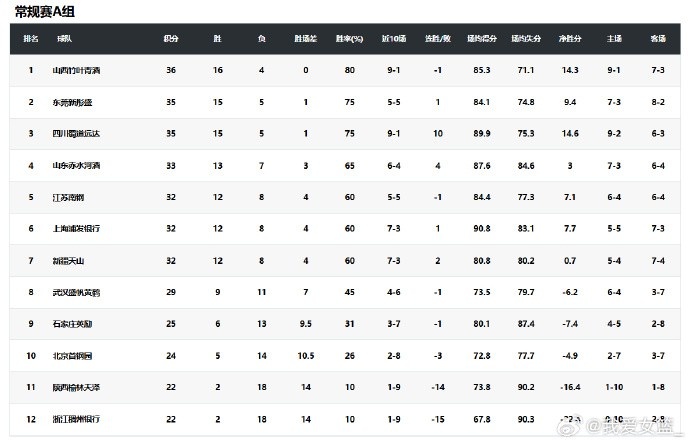The width and height of the screenshot is (690, 443).
Task: Click the 排名 column header
Action: point(30,38)
